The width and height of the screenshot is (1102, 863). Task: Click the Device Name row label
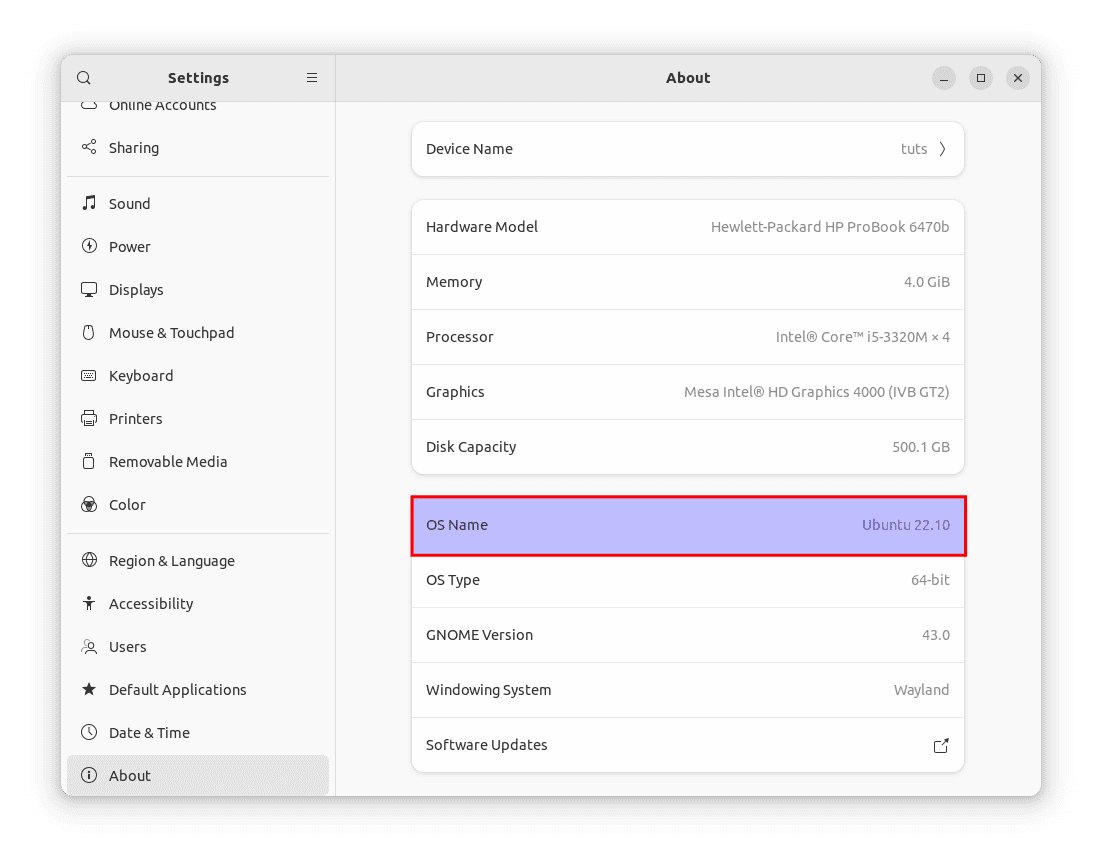click(x=469, y=149)
